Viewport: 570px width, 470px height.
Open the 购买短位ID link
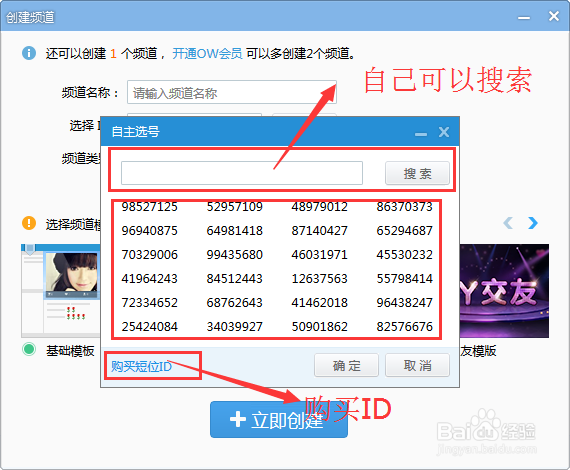pyautogui.click(x=141, y=366)
